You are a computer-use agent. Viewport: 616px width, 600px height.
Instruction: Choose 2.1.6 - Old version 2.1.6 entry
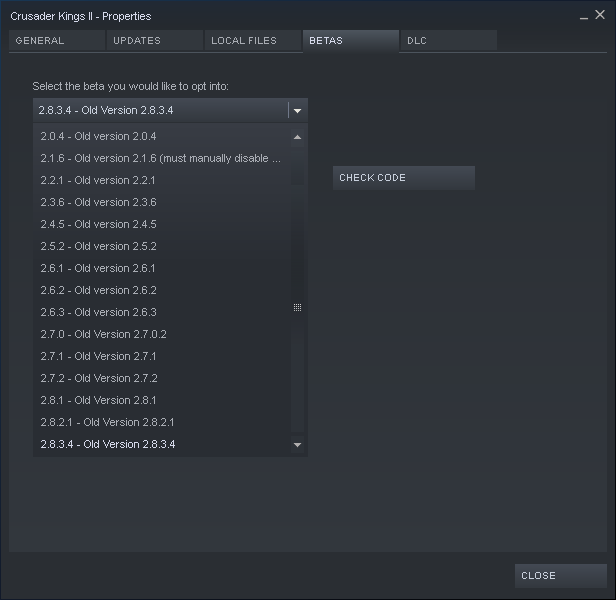click(x=162, y=158)
